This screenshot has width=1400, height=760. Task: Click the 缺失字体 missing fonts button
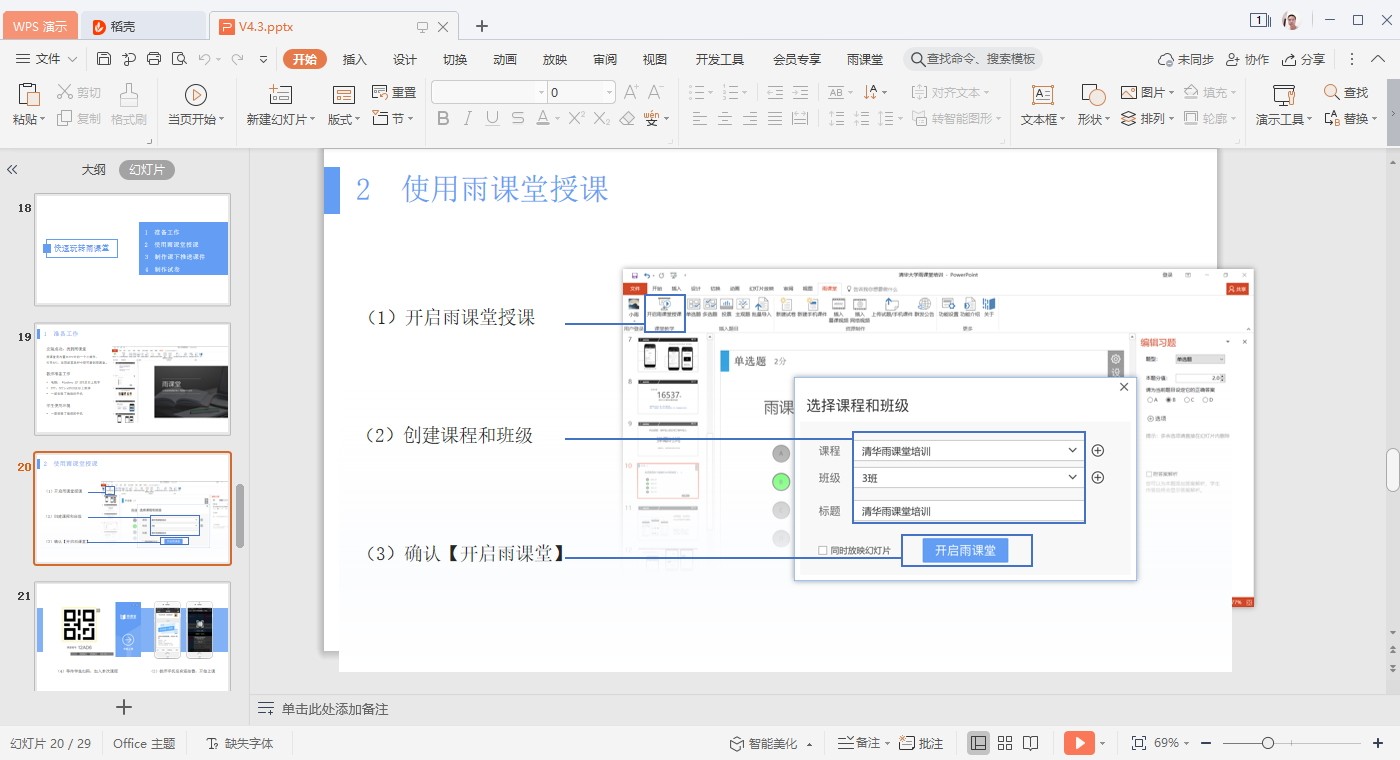[239, 743]
